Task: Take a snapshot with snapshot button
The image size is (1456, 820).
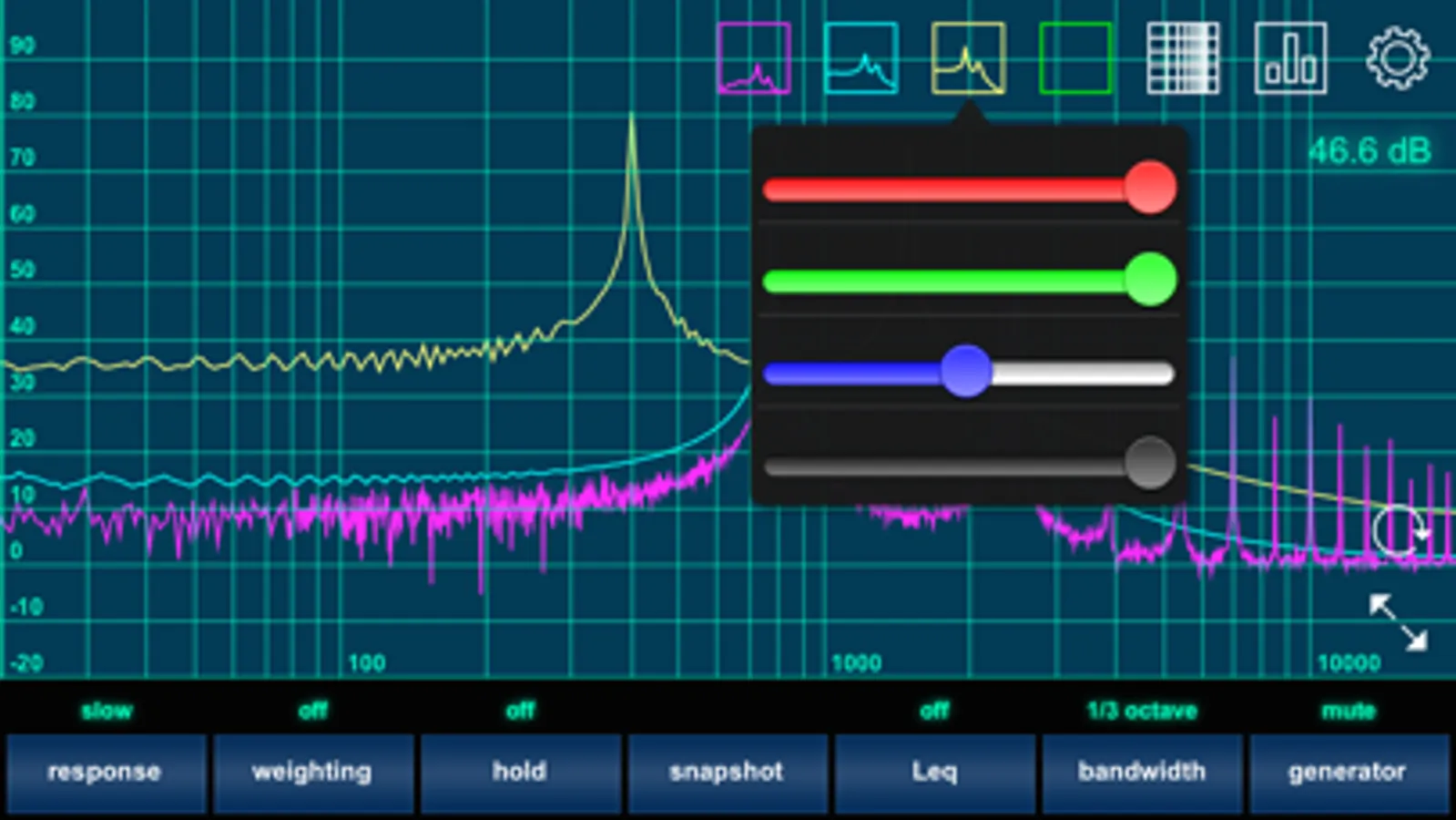Action: pos(727,773)
